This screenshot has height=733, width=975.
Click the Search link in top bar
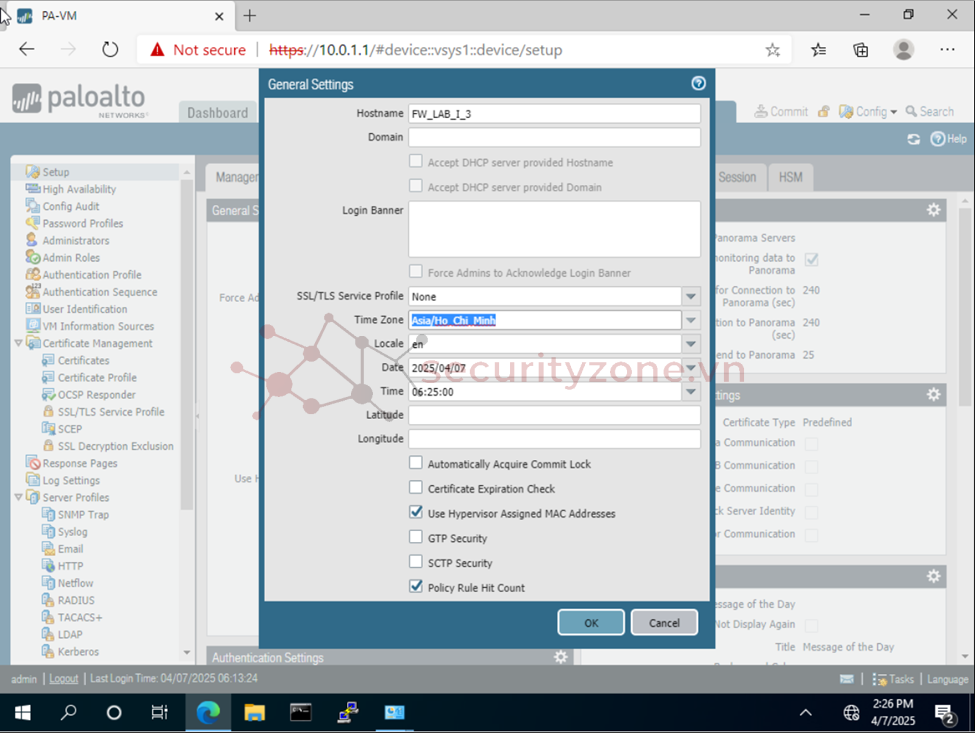pos(930,112)
